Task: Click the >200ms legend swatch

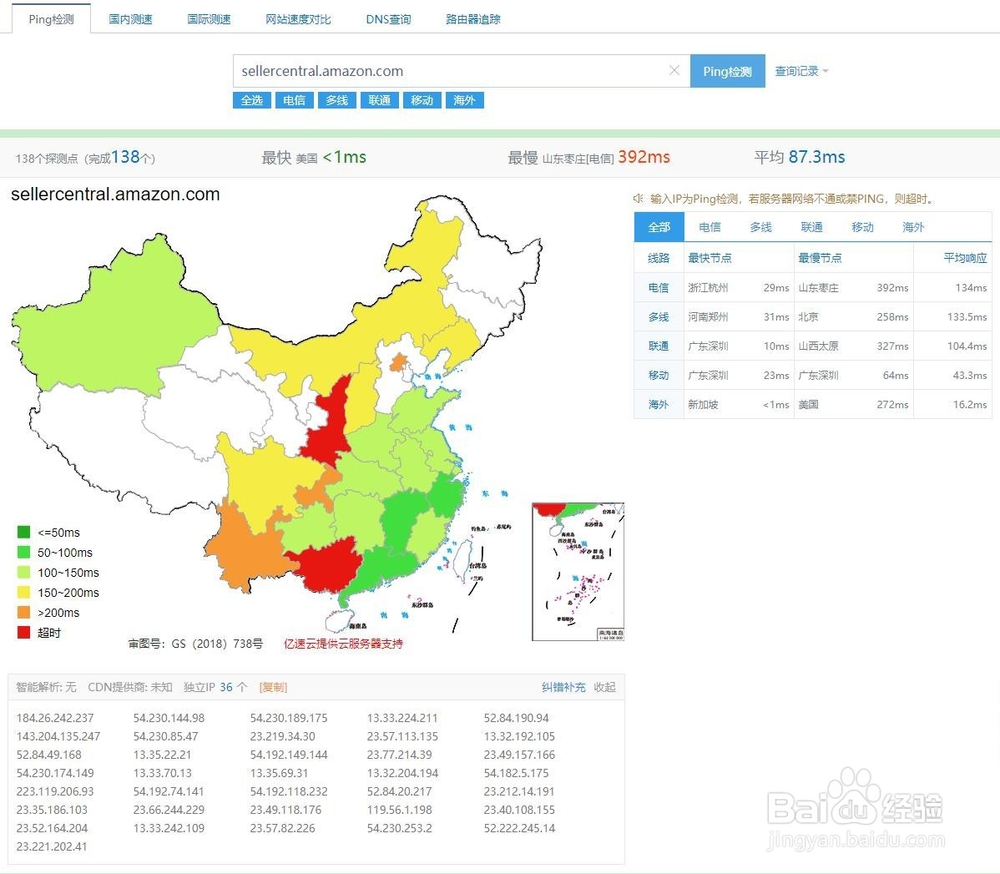Action: tap(24, 612)
